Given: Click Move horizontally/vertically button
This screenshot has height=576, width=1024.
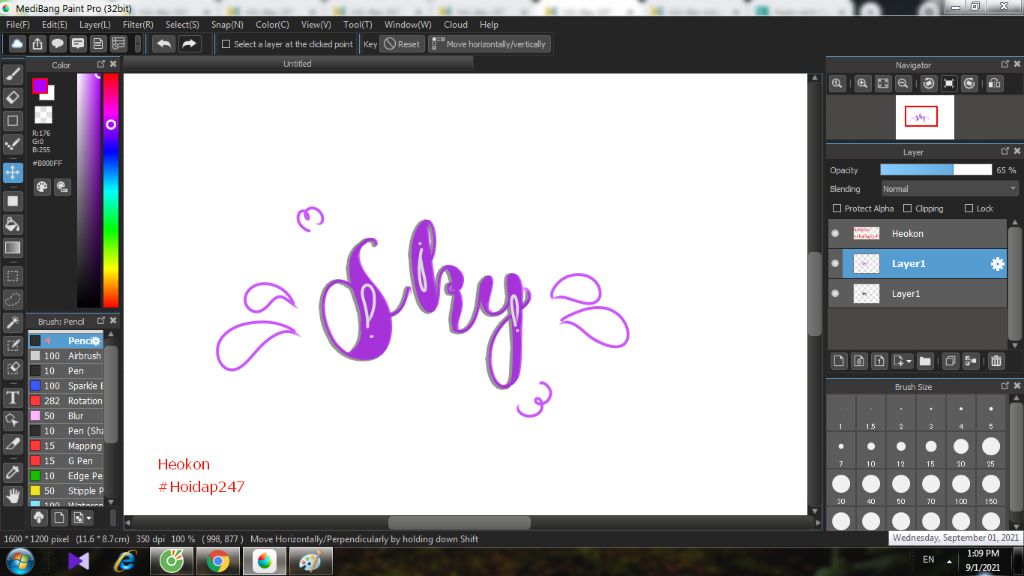Looking at the screenshot, I should pos(489,44).
